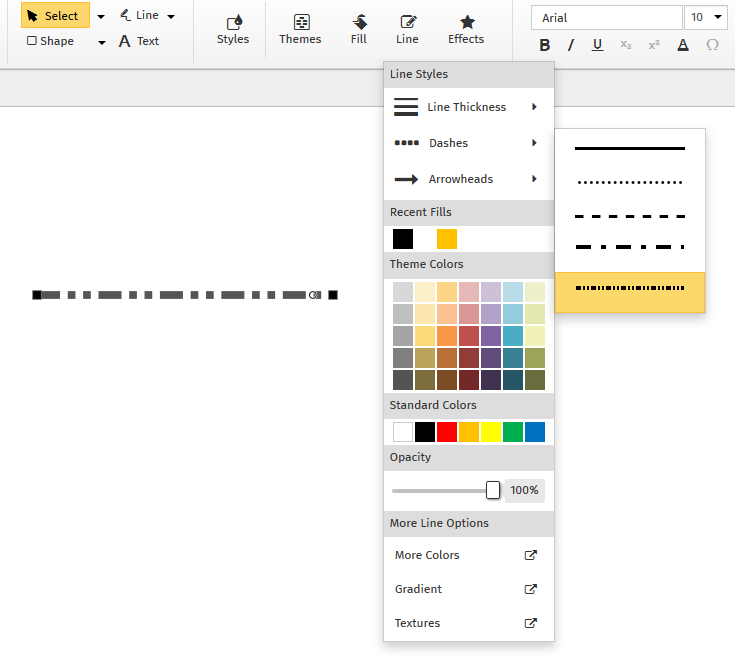
Task: Choose the solid line dash style
Action: click(630, 149)
